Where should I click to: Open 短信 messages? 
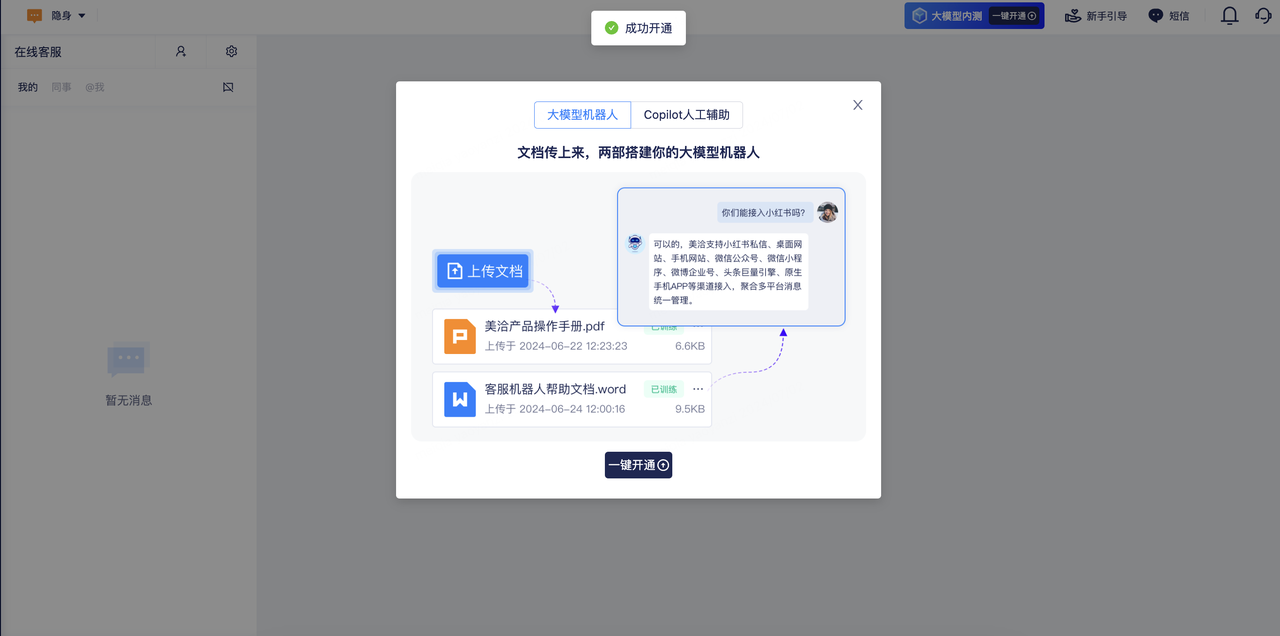(1169, 16)
